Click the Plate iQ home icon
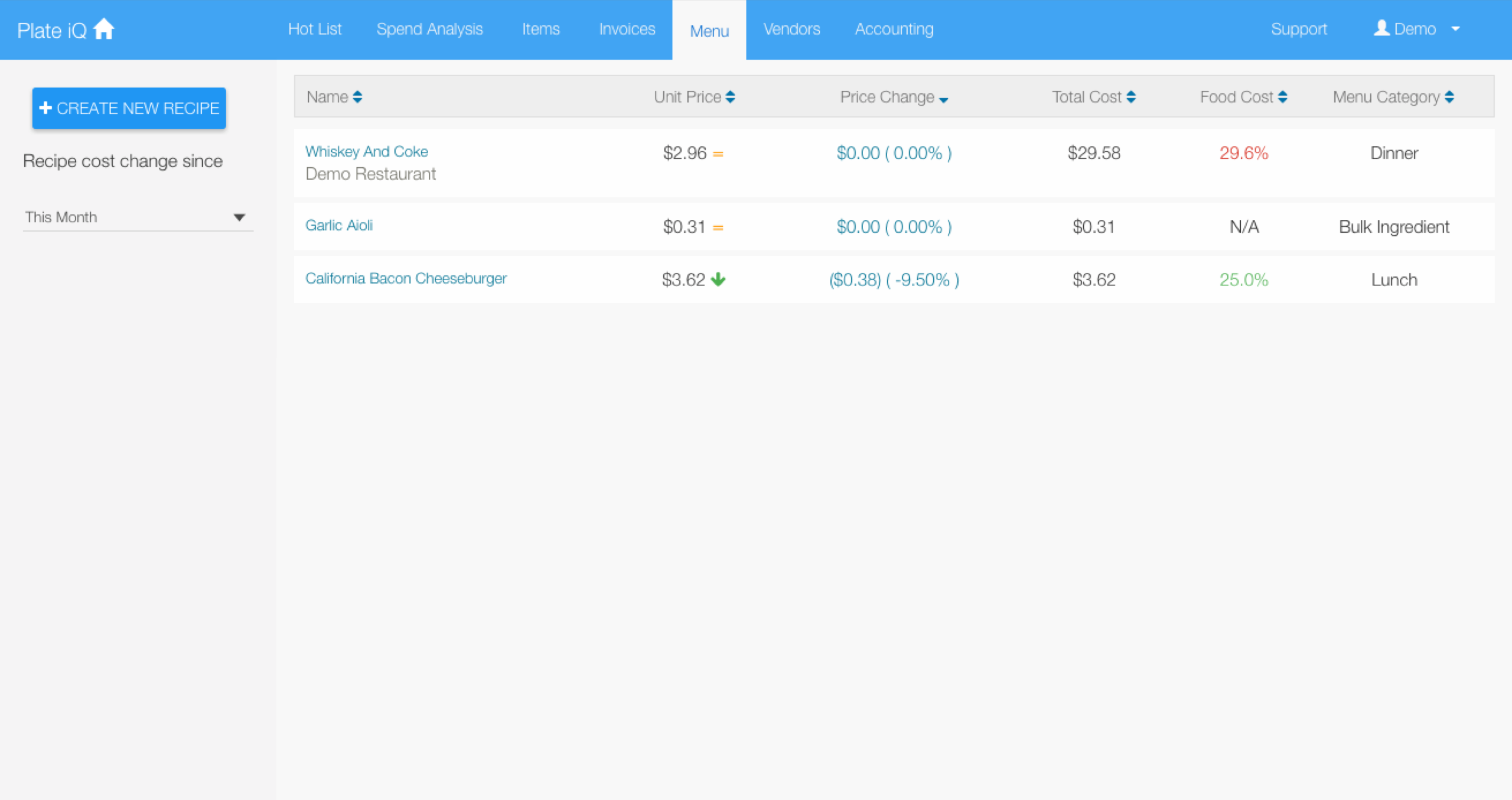The image size is (1512, 800). [104, 29]
